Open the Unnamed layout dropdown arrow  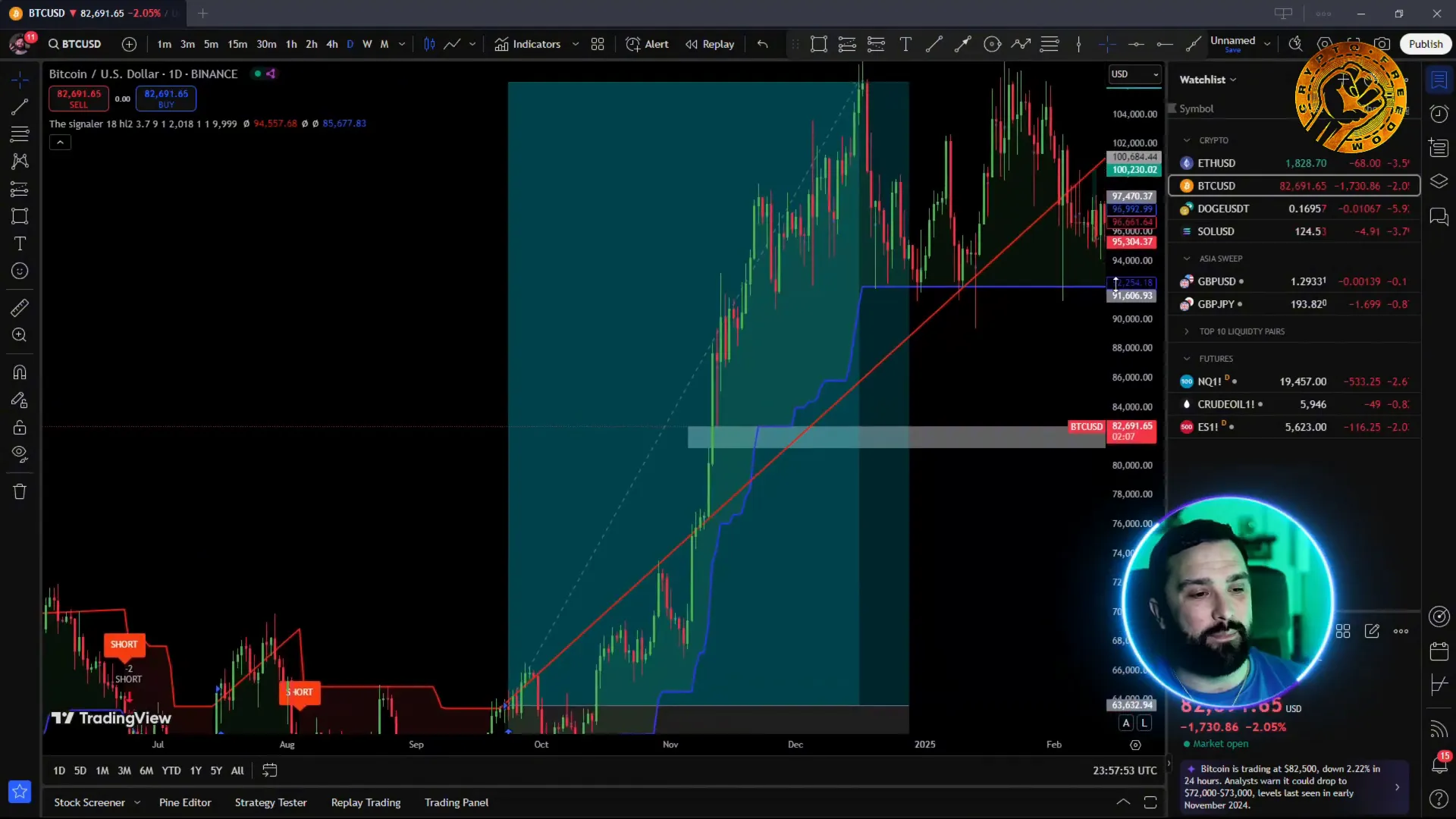(x=1266, y=44)
